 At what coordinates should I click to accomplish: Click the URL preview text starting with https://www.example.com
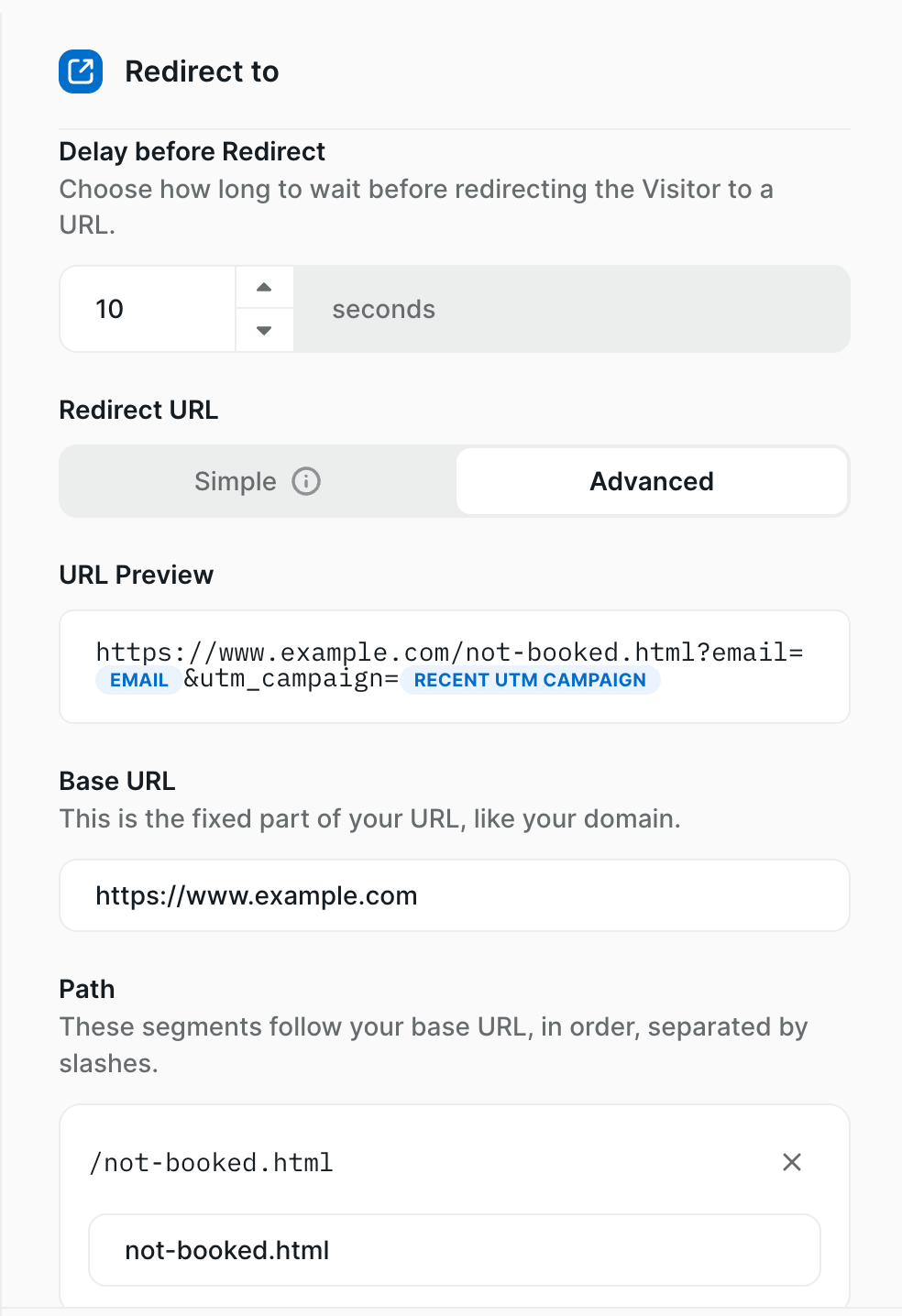point(450,653)
